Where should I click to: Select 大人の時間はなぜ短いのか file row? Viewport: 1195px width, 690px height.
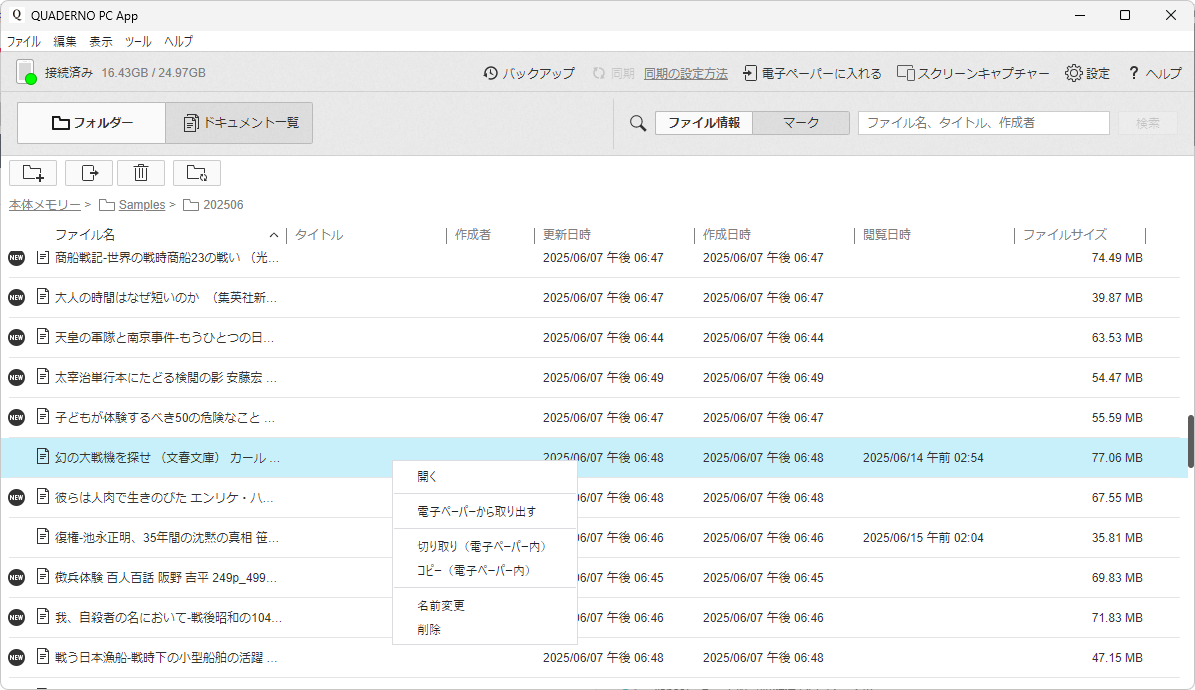coord(594,297)
